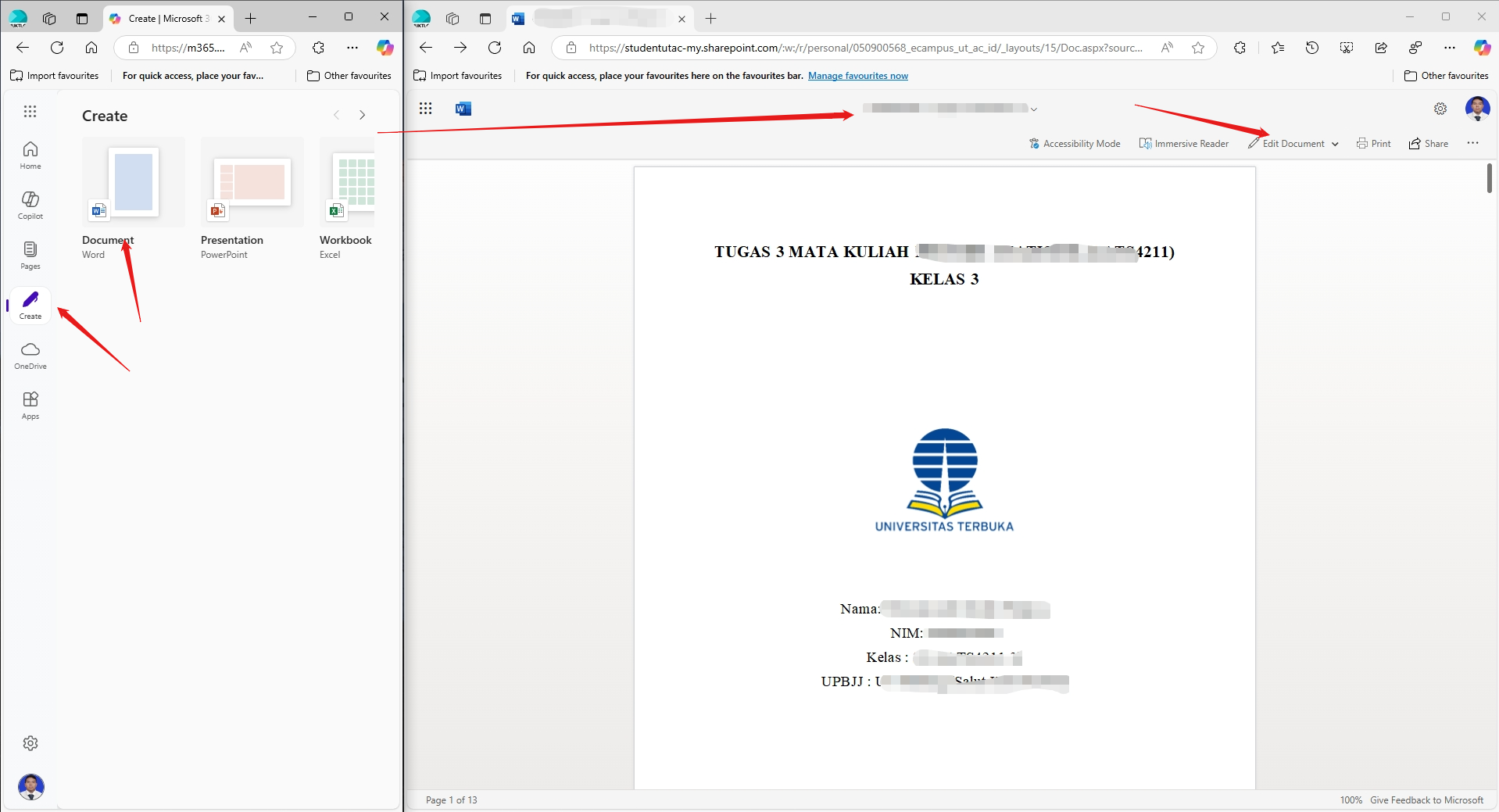Image resolution: width=1499 pixels, height=812 pixels.
Task: Enable Accessibility Mode
Action: click(1074, 143)
